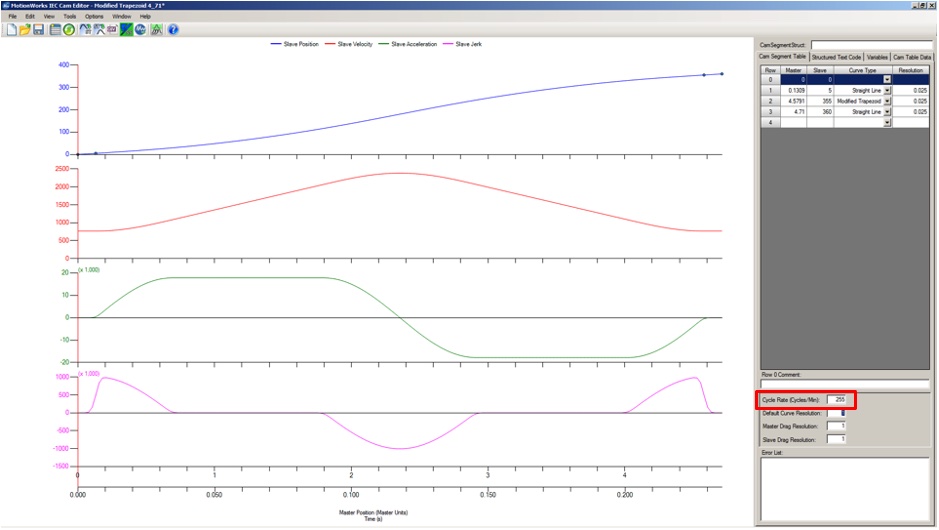Click the green and blue graph toolbar icon

click(x=126, y=29)
